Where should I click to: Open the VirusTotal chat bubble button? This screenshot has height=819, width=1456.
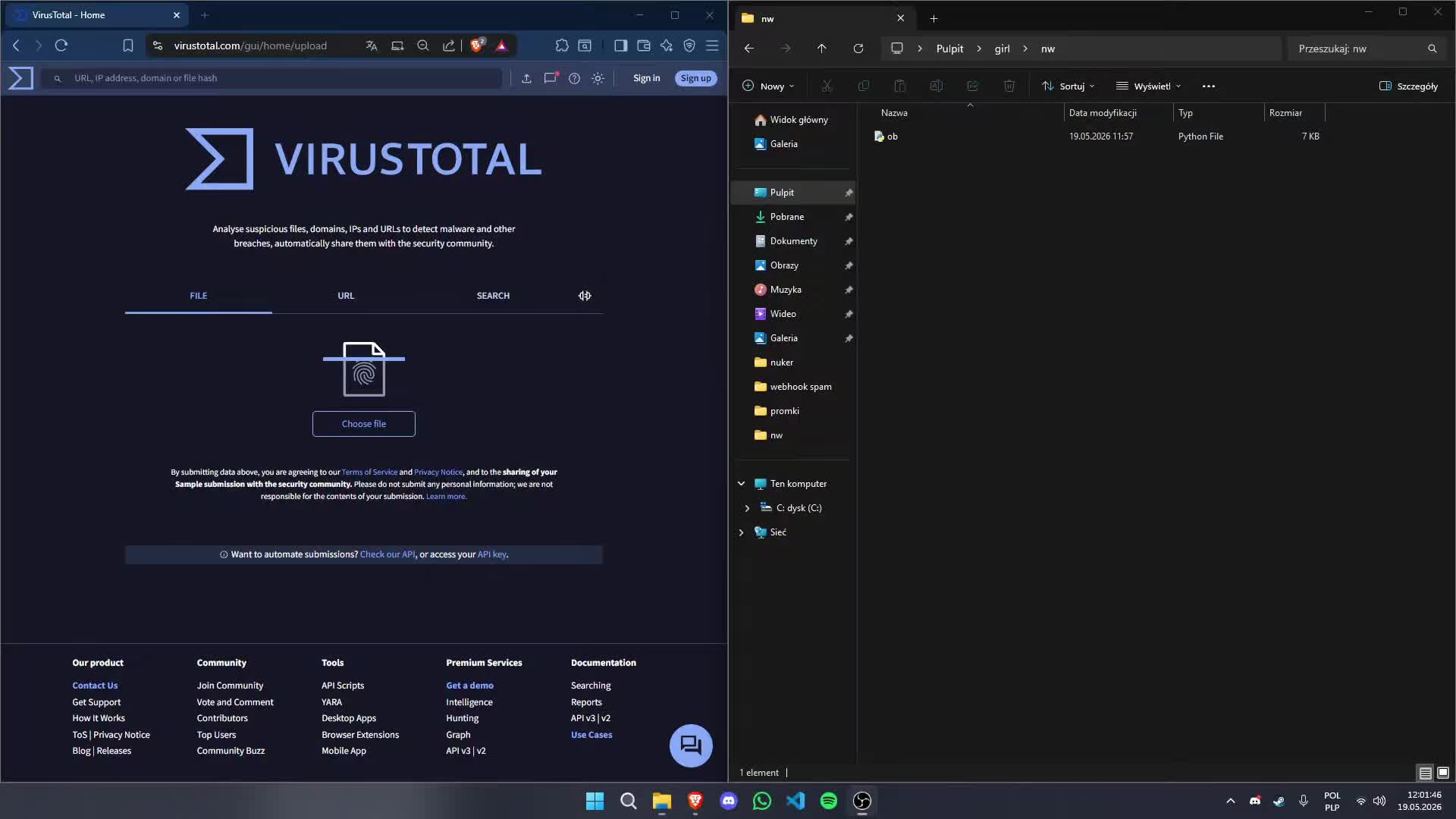pyautogui.click(x=691, y=745)
